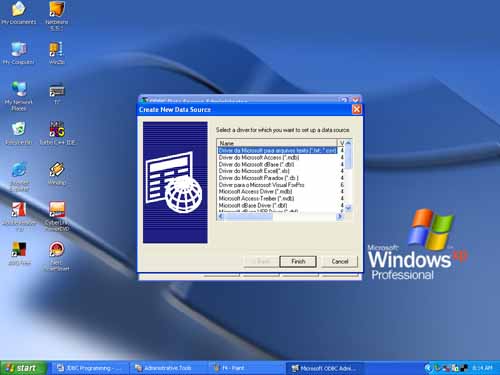Image resolution: width=500 pixels, height=375 pixels.
Task: Select Driver do Microsoft Access (*.mdb)
Action: point(259,157)
